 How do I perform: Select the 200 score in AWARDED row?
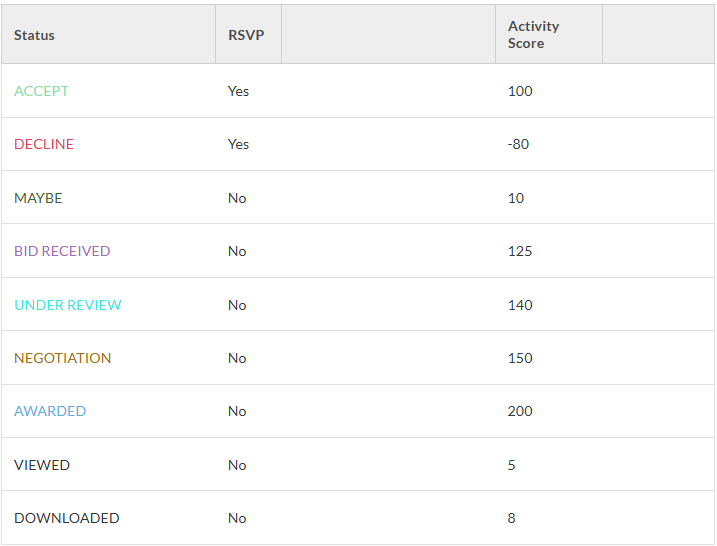click(x=520, y=411)
